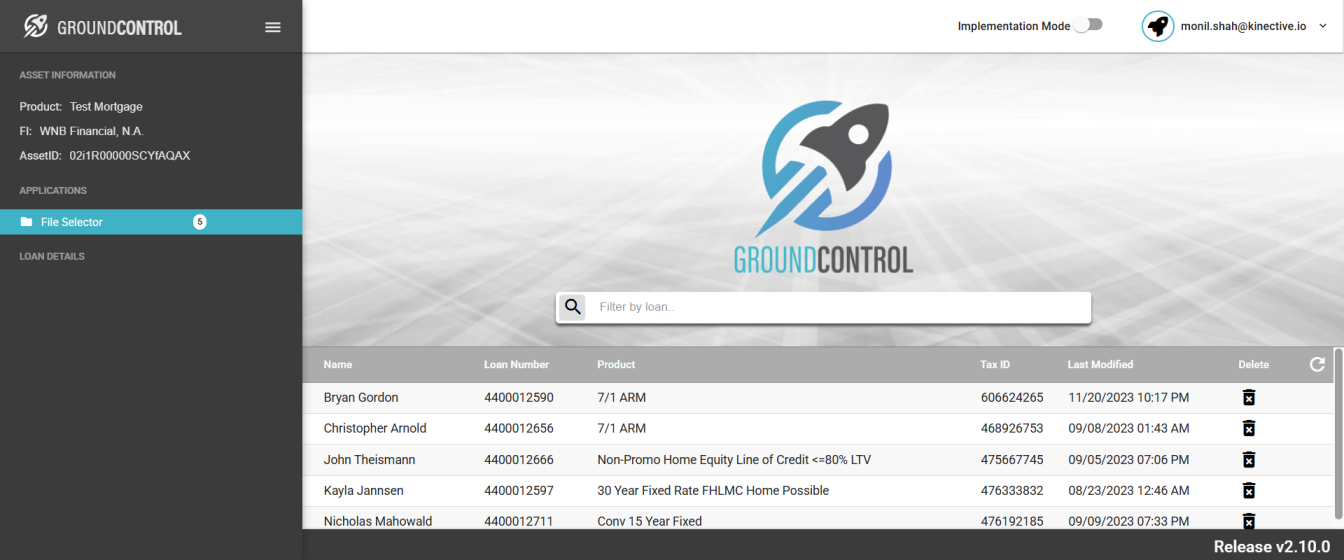Click the Release v2.10.0 version text
1344x560 pixels.
[1272, 546]
